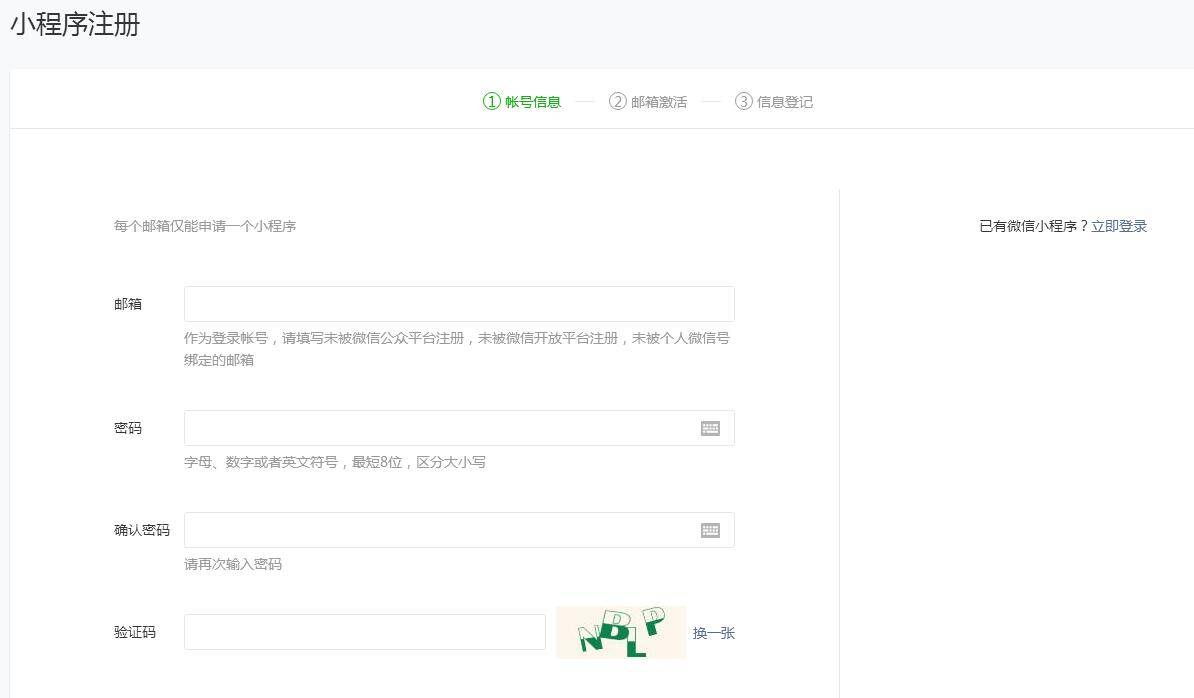Screen dimensions: 1194x698
Task: Click 换一张 to refresh captcha
Action: (x=714, y=633)
